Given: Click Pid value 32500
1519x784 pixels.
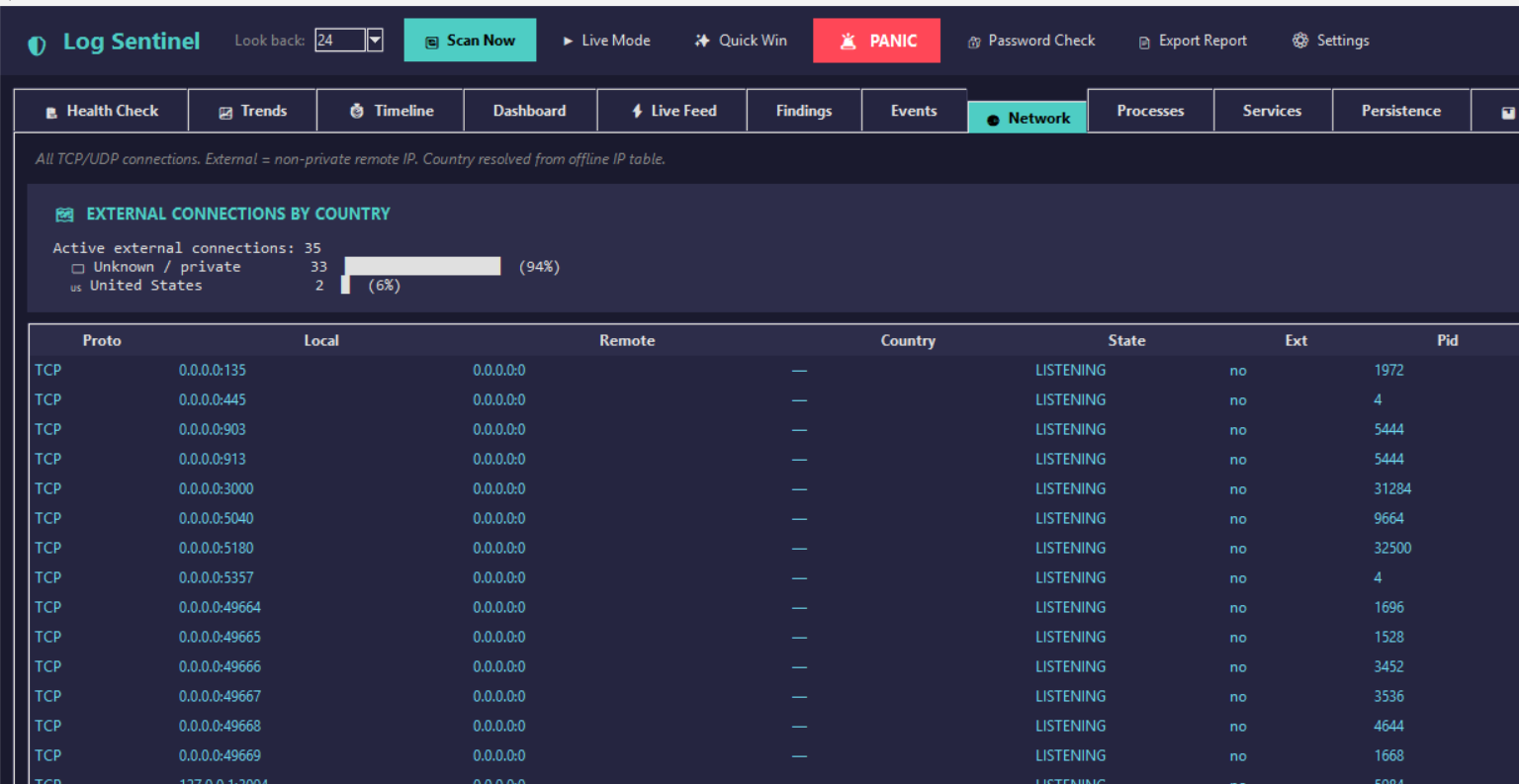Looking at the screenshot, I should point(1392,548).
